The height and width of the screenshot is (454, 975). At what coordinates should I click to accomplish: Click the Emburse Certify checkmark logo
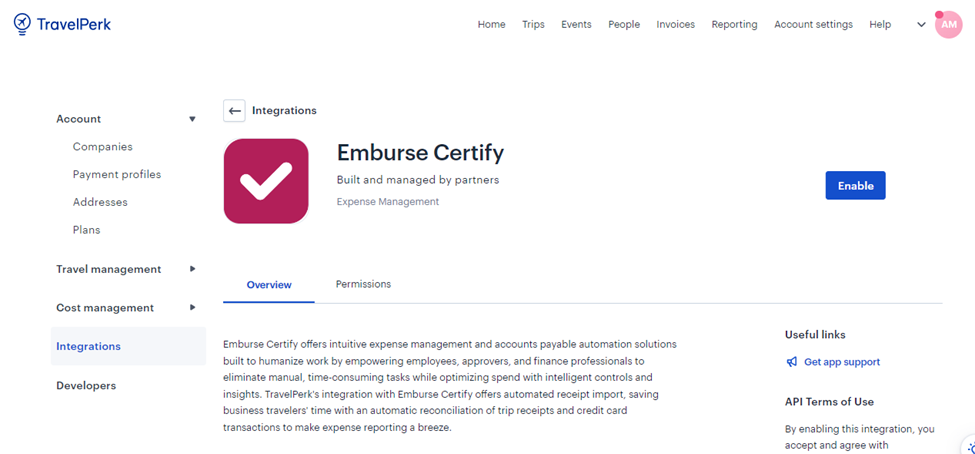tap(266, 181)
